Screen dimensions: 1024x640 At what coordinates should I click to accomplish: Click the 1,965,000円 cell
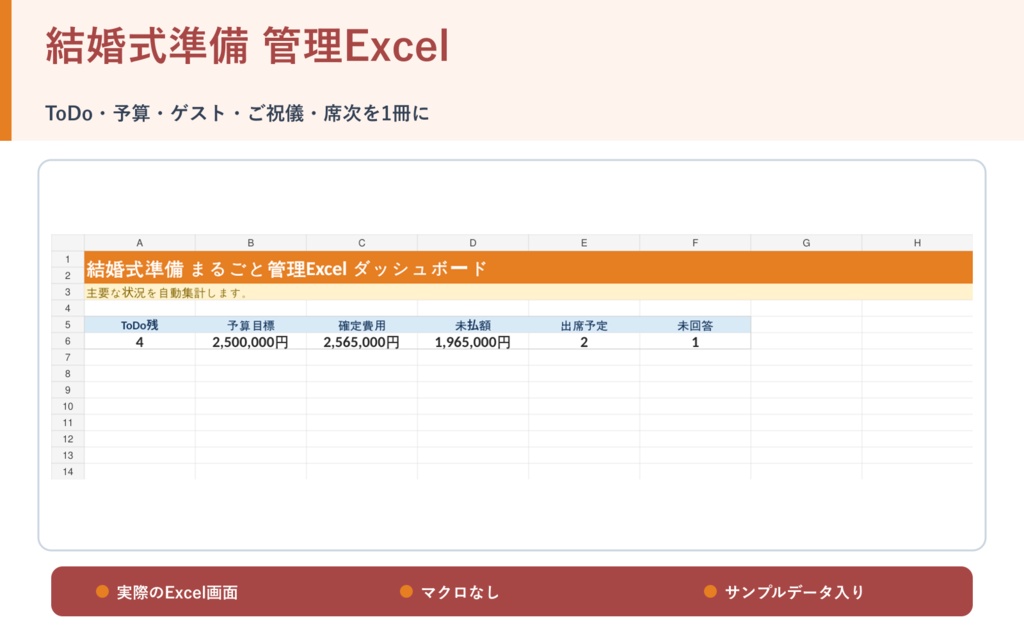click(473, 342)
